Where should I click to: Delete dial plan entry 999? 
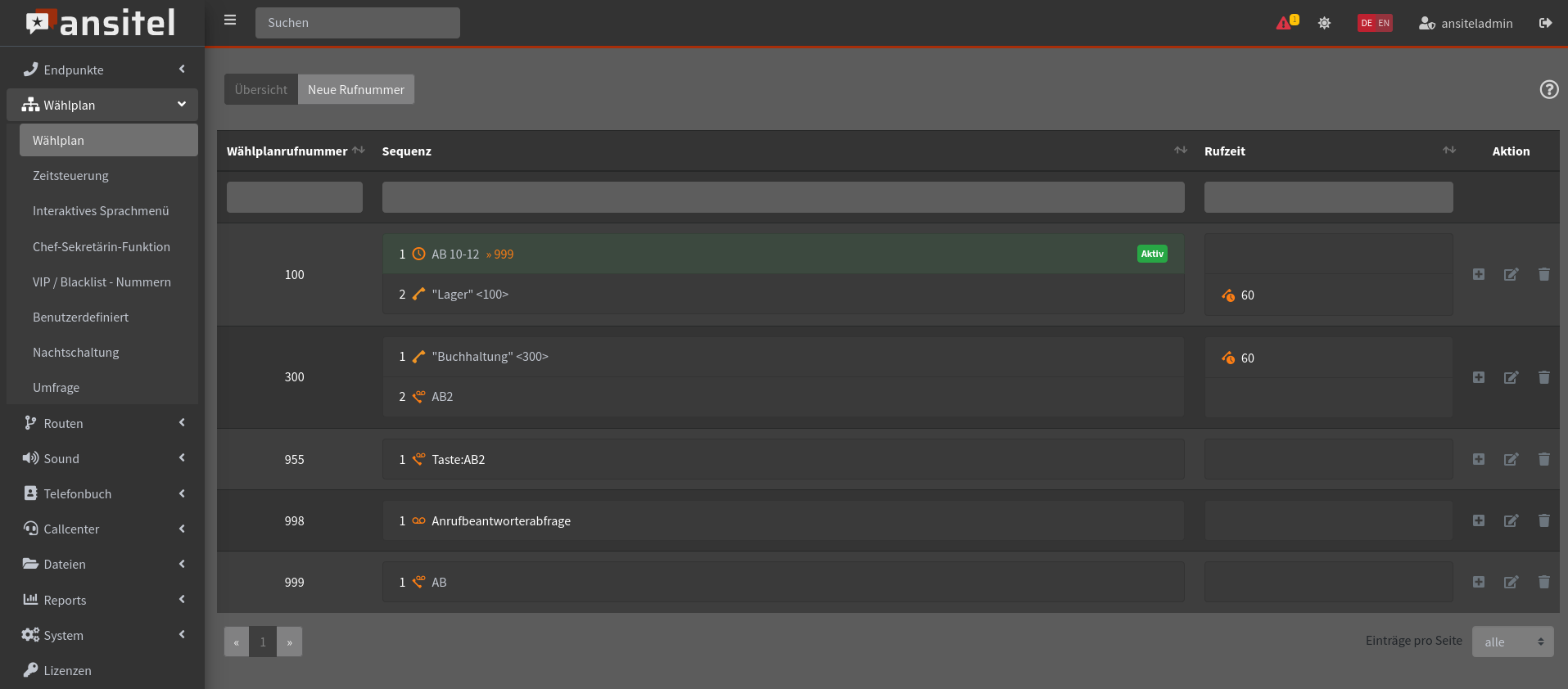[1543, 582]
